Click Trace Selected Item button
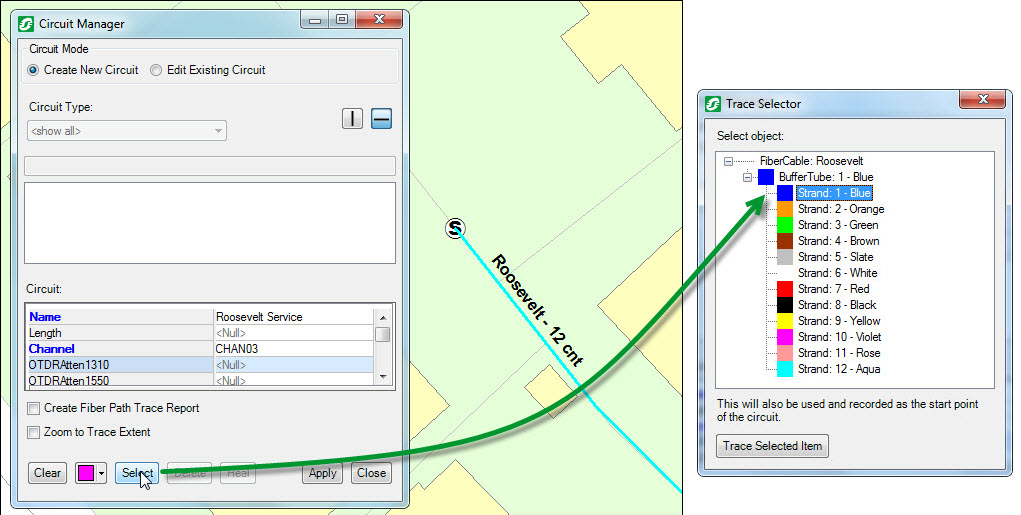The image size is (1021, 515). click(772, 446)
